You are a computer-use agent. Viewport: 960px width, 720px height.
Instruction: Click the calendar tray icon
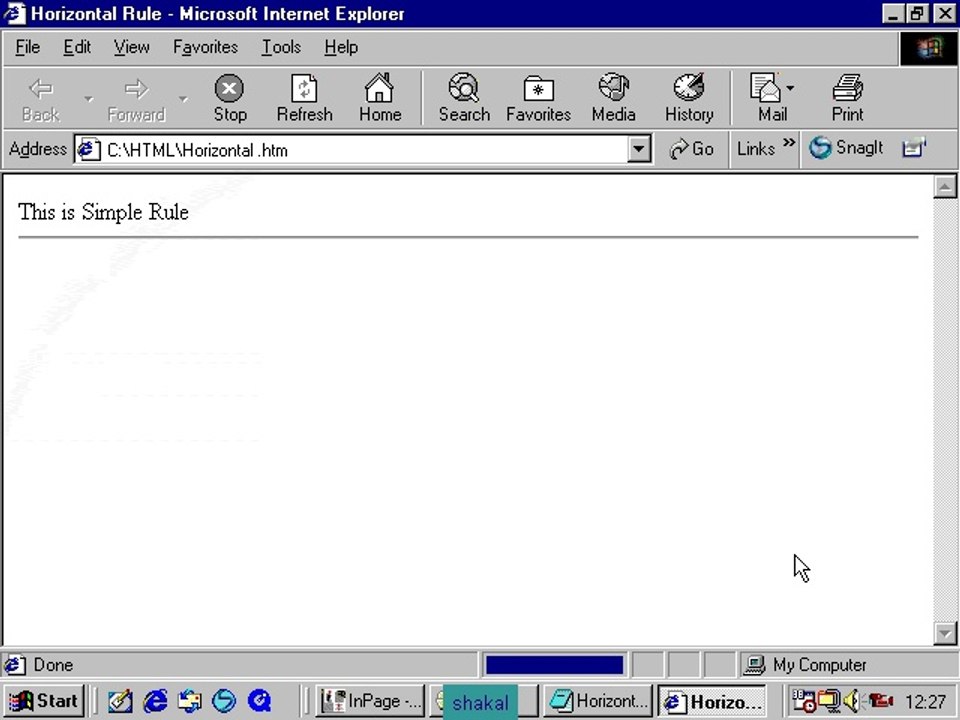point(803,700)
